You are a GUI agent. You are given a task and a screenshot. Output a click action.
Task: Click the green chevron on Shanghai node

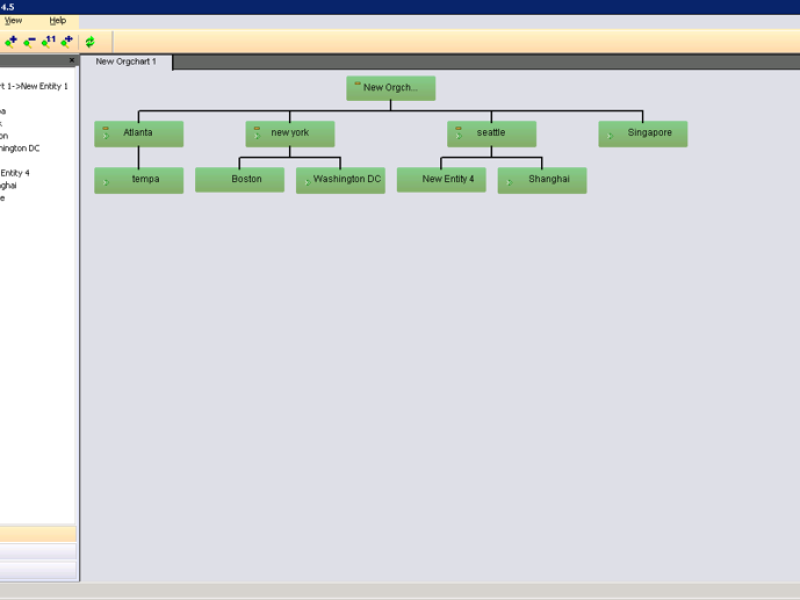pyautogui.click(x=509, y=183)
